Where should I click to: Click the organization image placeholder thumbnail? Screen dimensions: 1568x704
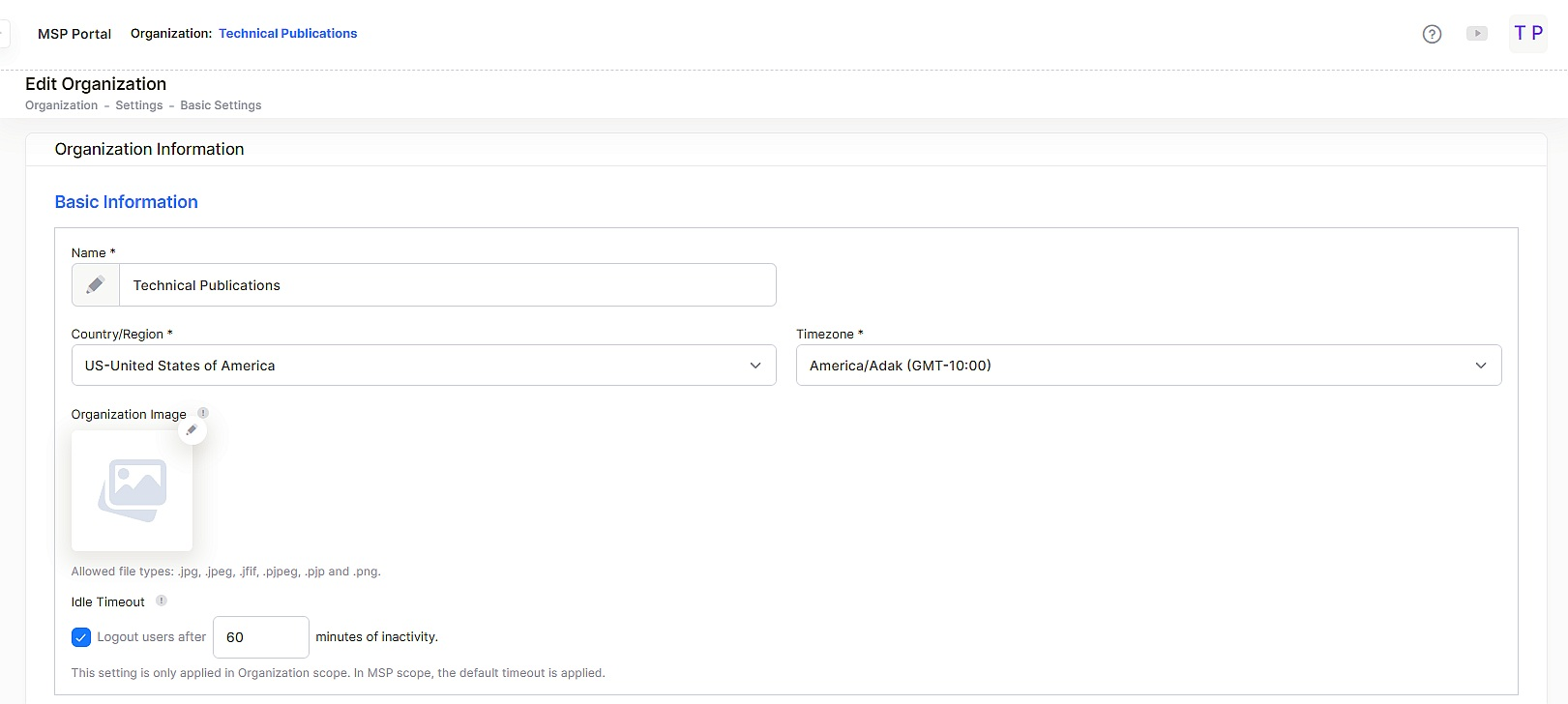[132, 490]
